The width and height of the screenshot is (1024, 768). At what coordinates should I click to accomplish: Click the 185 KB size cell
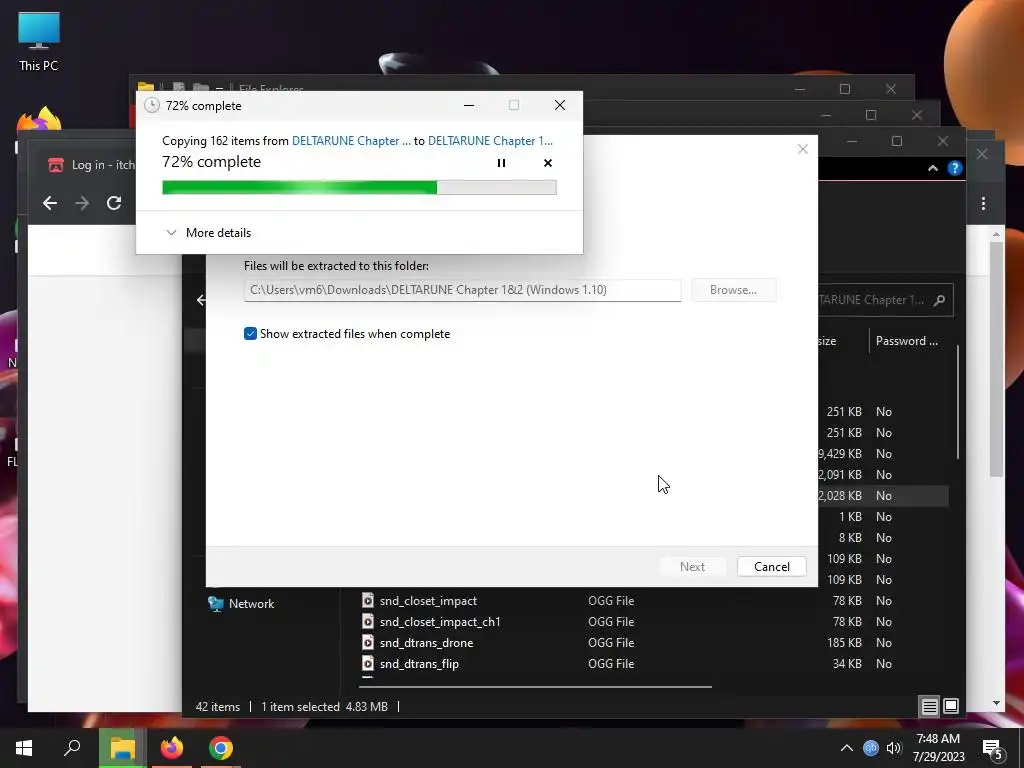tap(844, 643)
